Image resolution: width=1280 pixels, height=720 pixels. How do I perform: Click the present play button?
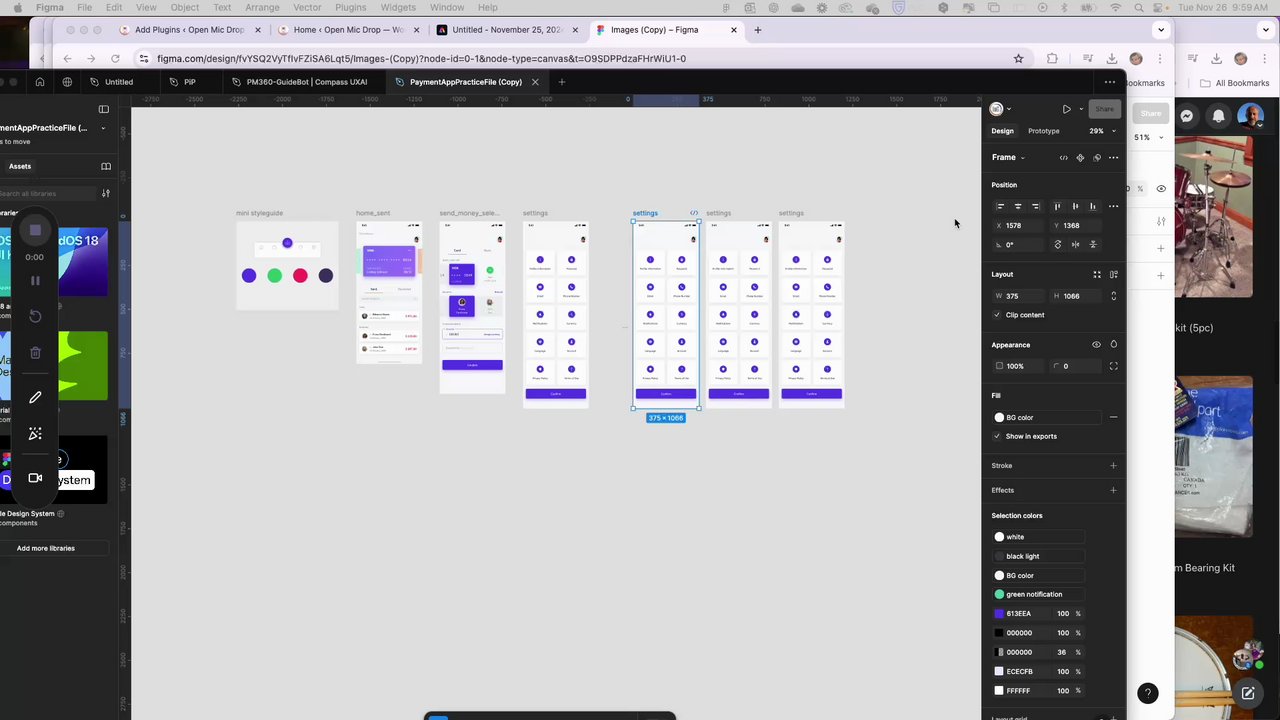click(1067, 109)
